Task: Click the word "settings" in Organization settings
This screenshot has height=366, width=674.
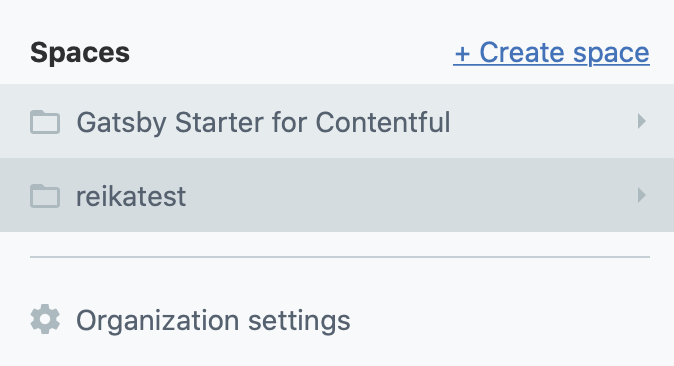Action: (300, 321)
